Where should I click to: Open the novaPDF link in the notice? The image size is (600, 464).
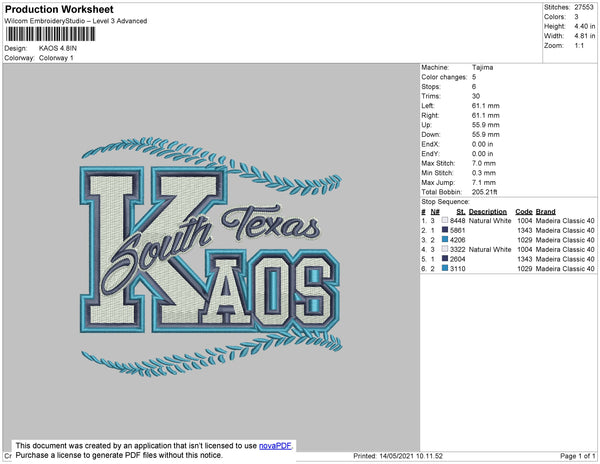point(275,446)
